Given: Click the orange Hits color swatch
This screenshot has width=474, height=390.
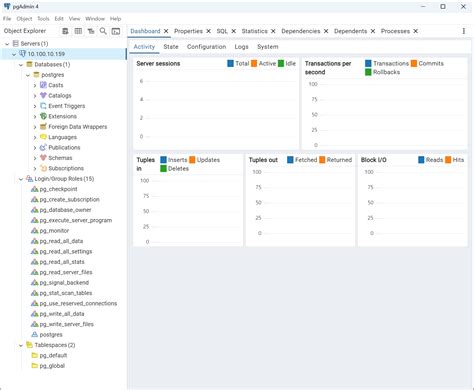Looking at the screenshot, I should tap(448, 160).
